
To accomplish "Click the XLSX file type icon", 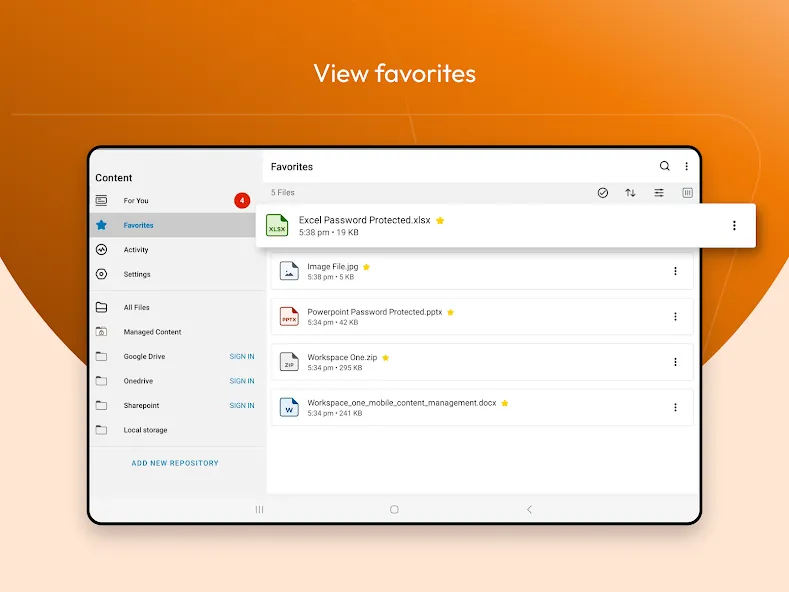I will pos(277,225).
